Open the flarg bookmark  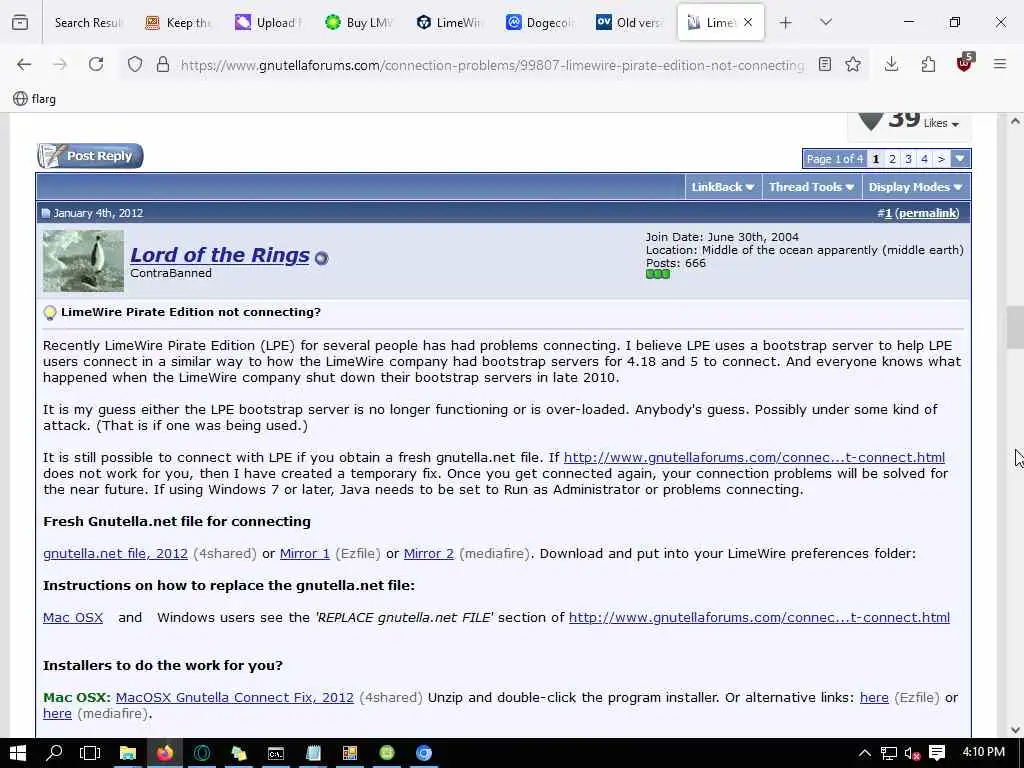coord(35,99)
